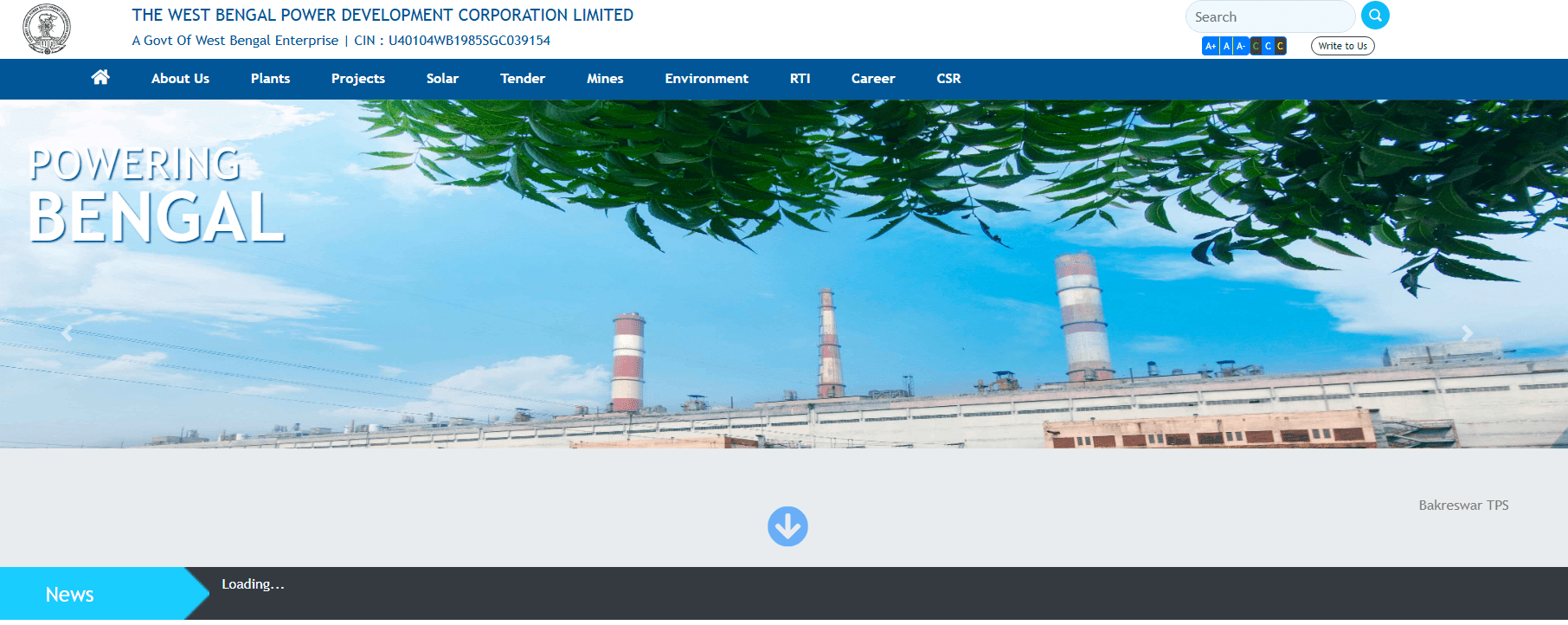Open the News ticker label
The width and height of the screenshot is (1568, 625).
69,595
